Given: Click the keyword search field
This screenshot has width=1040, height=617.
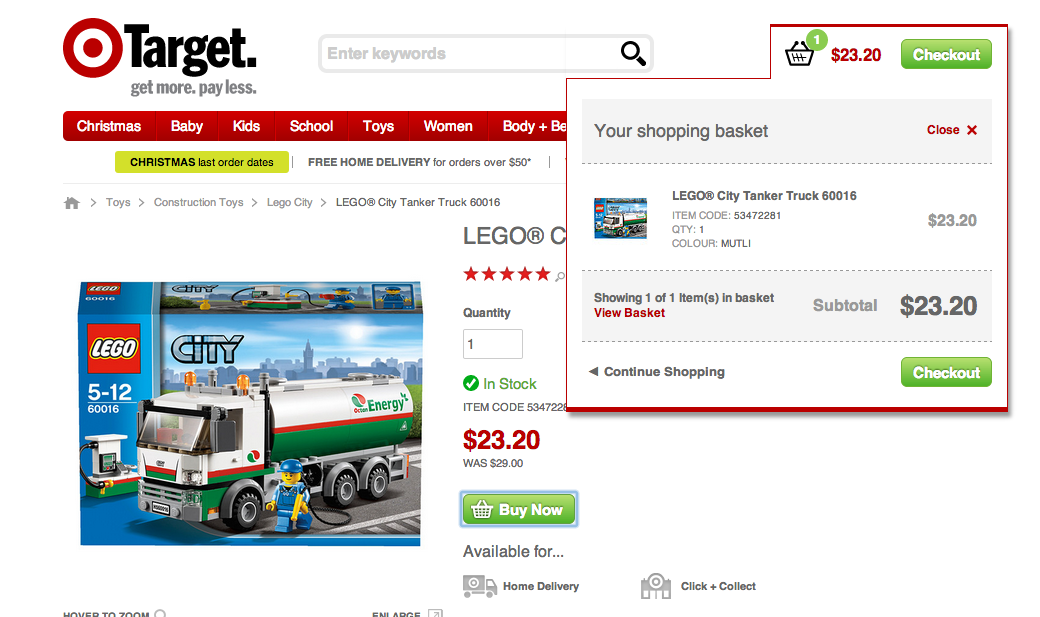Looking at the screenshot, I should [x=471, y=54].
